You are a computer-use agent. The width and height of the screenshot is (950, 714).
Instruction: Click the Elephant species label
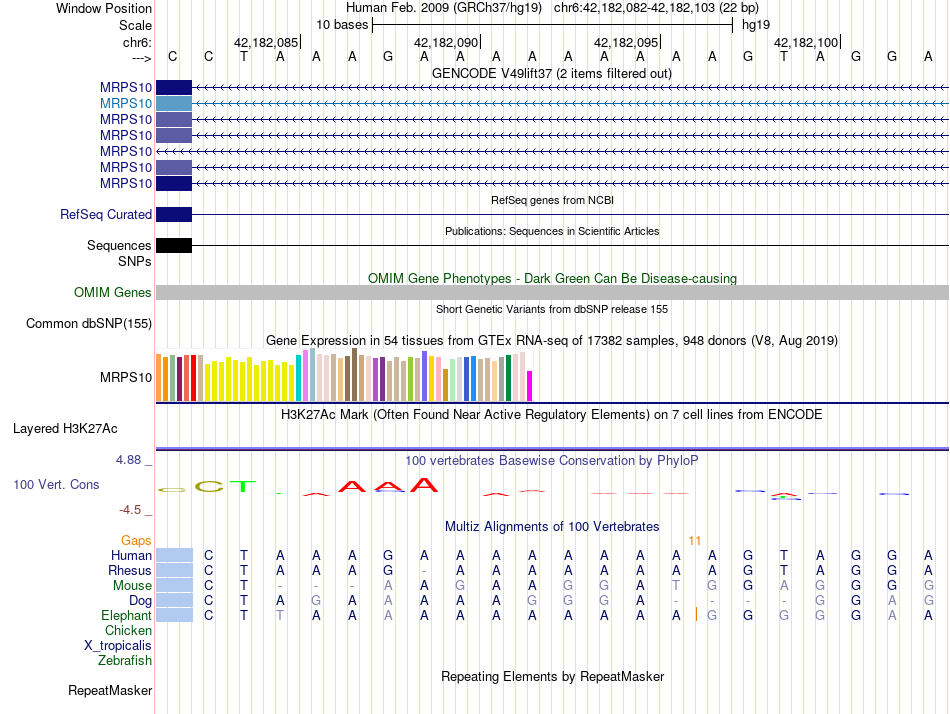(126, 616)
